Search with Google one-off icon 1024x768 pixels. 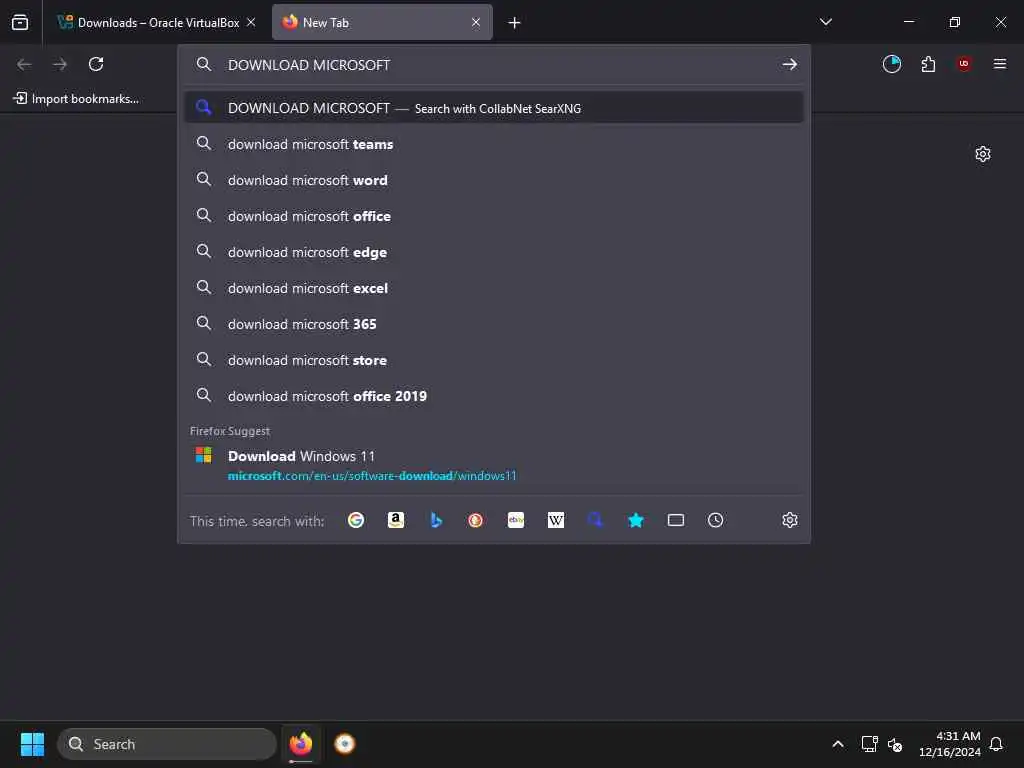tap(356, 520)
